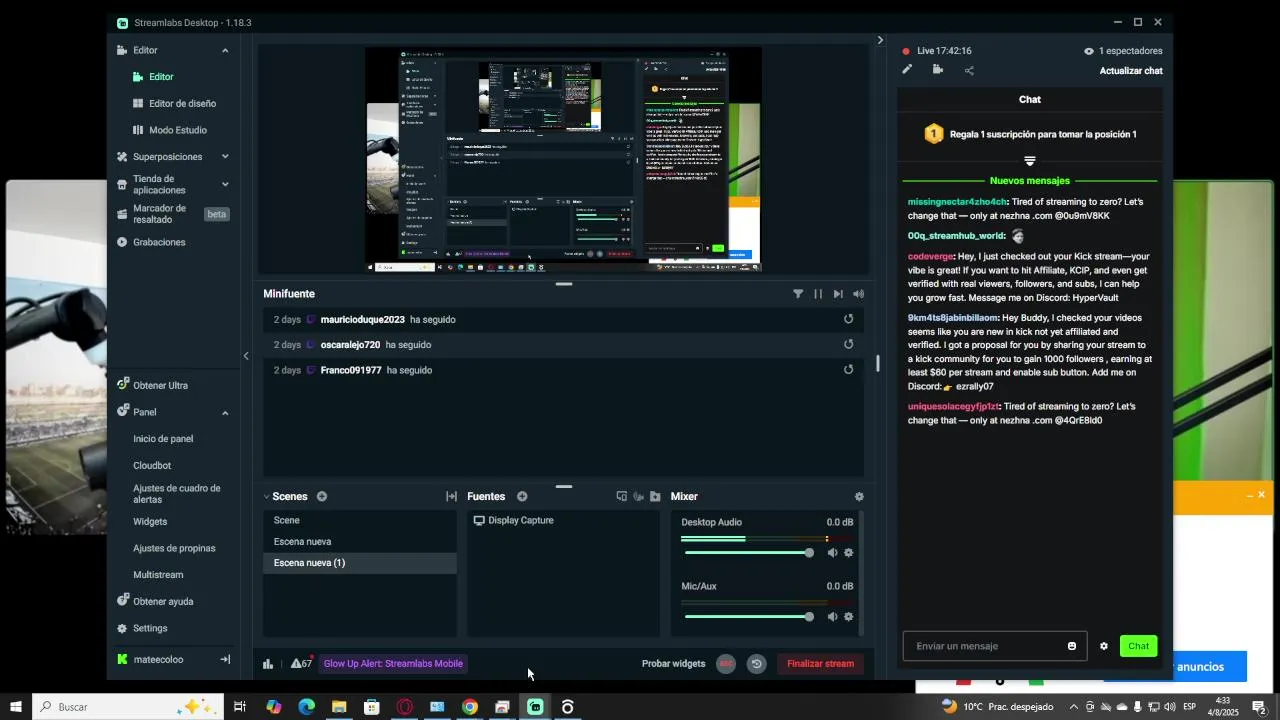Collapse the Editor section in sidebar
This screenshot has width=1280, height=720.
pos(225,50)
